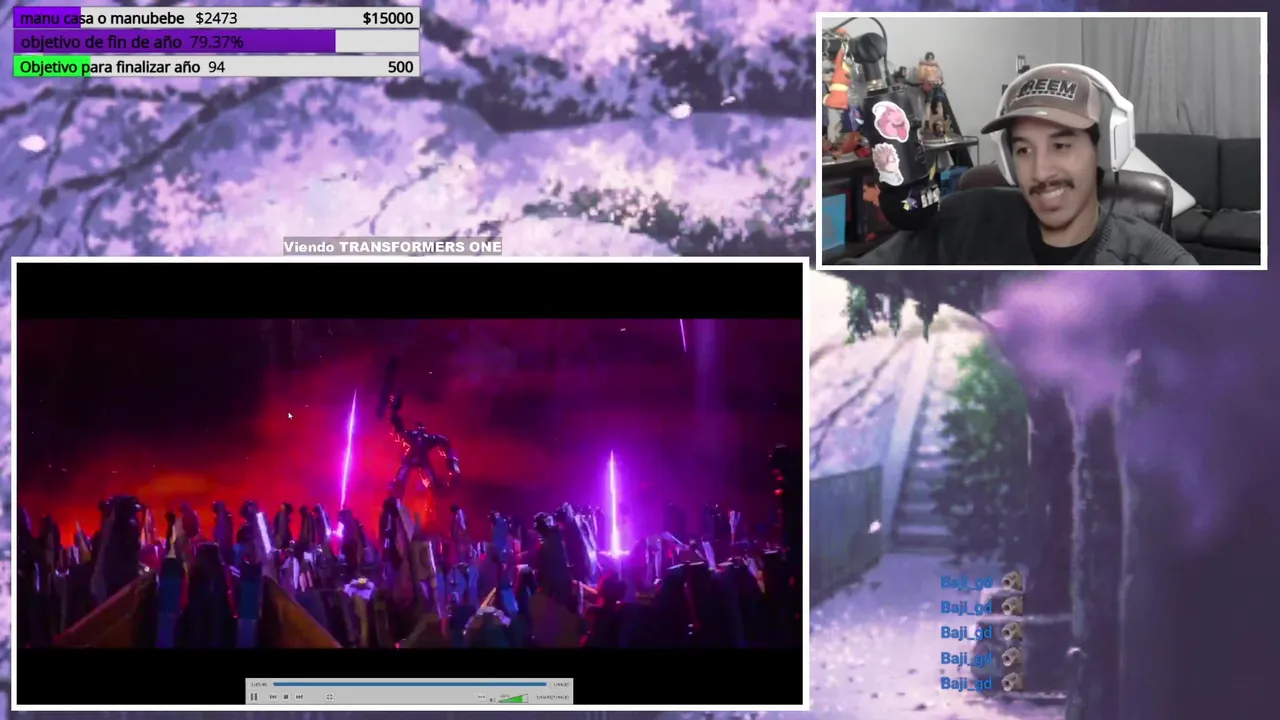This screenshot has width=1280, height=720.
Task: Pause the movie in the video player
Action: pos(254,696)
